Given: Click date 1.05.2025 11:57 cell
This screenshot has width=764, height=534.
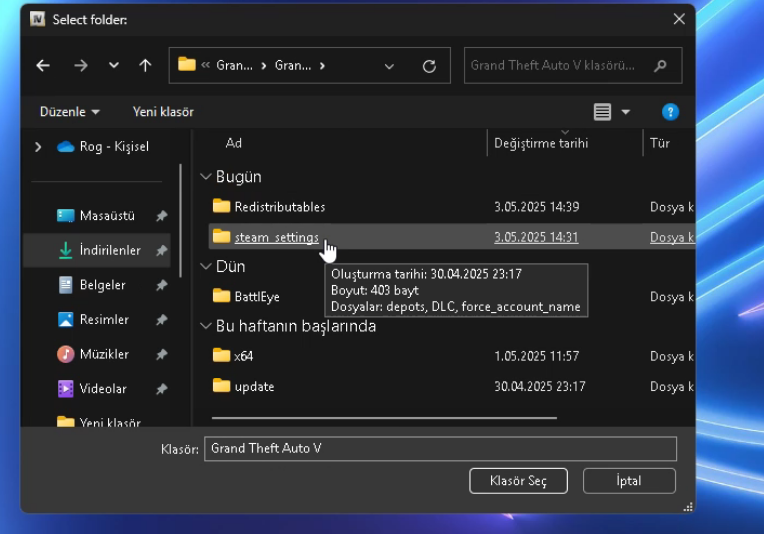Looking at the screenshot, I should (x=536, y=356).
